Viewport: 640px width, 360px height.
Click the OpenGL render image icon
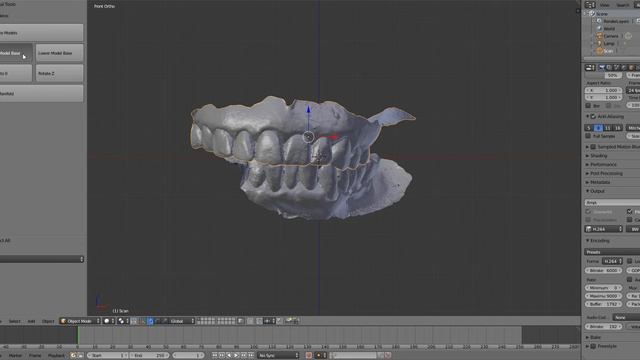(x=289, y=321)
